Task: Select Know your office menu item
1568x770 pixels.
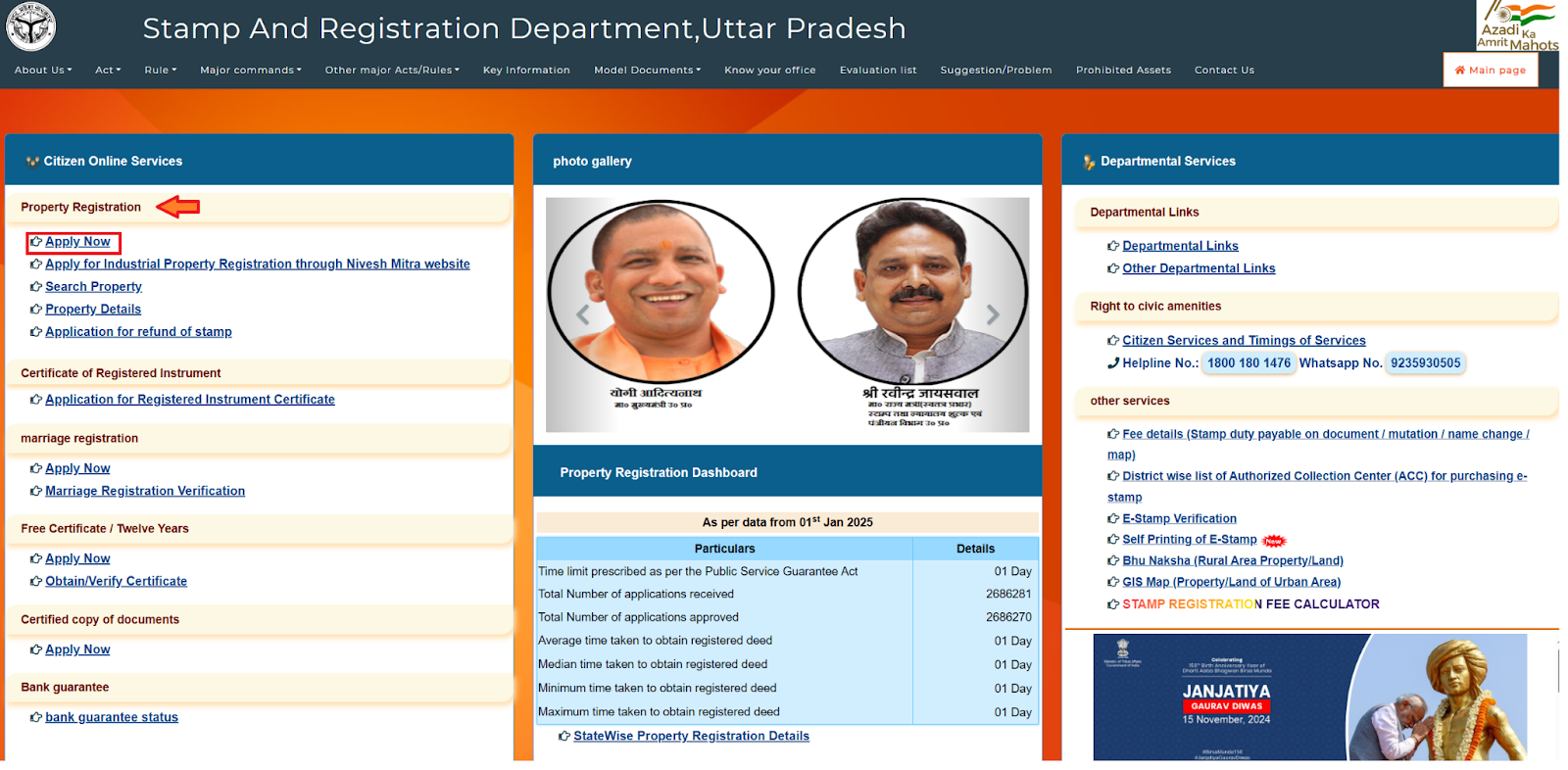Action: [769, 71]
